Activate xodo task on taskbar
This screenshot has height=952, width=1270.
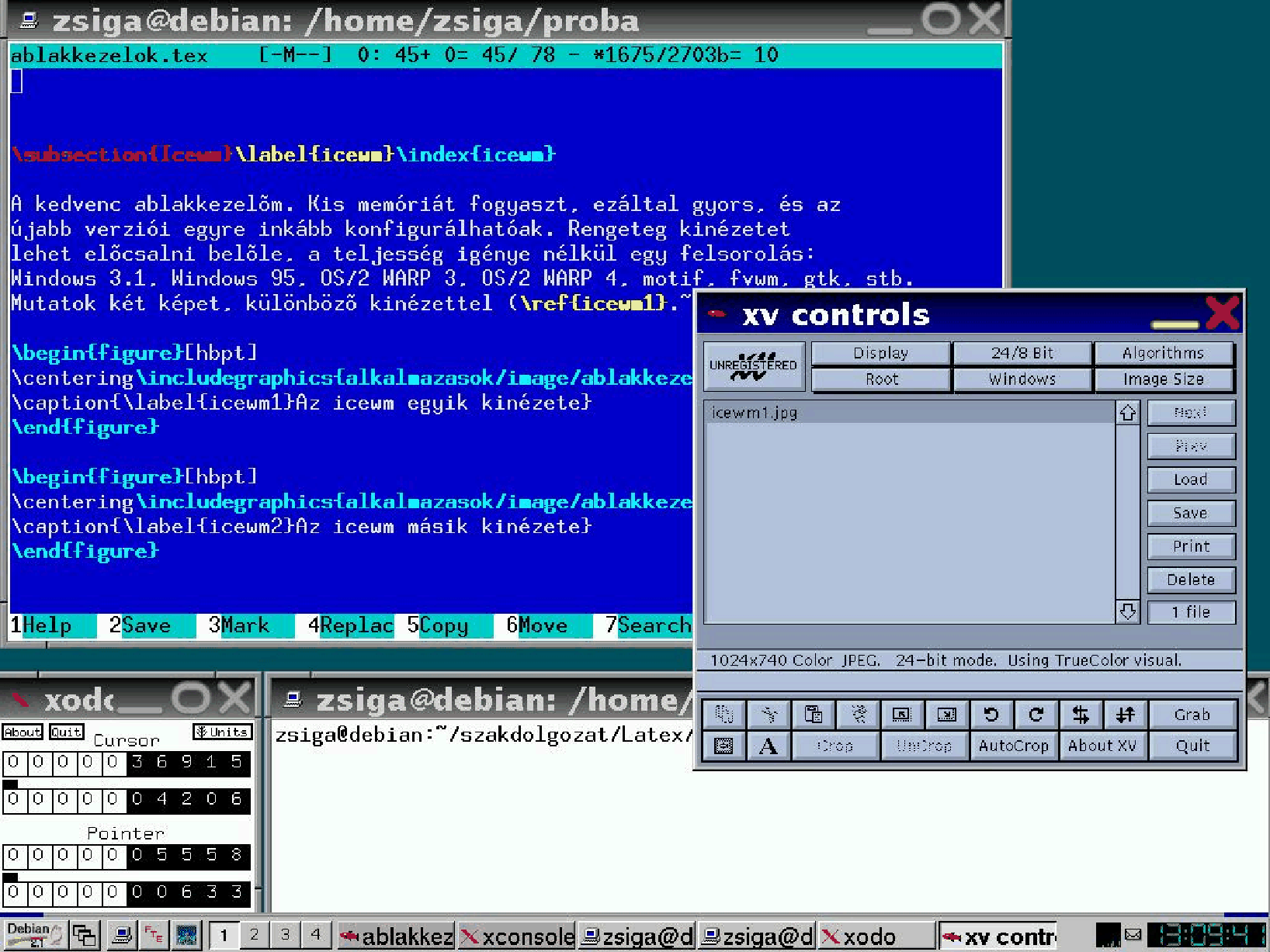click(x=877, y=936)
